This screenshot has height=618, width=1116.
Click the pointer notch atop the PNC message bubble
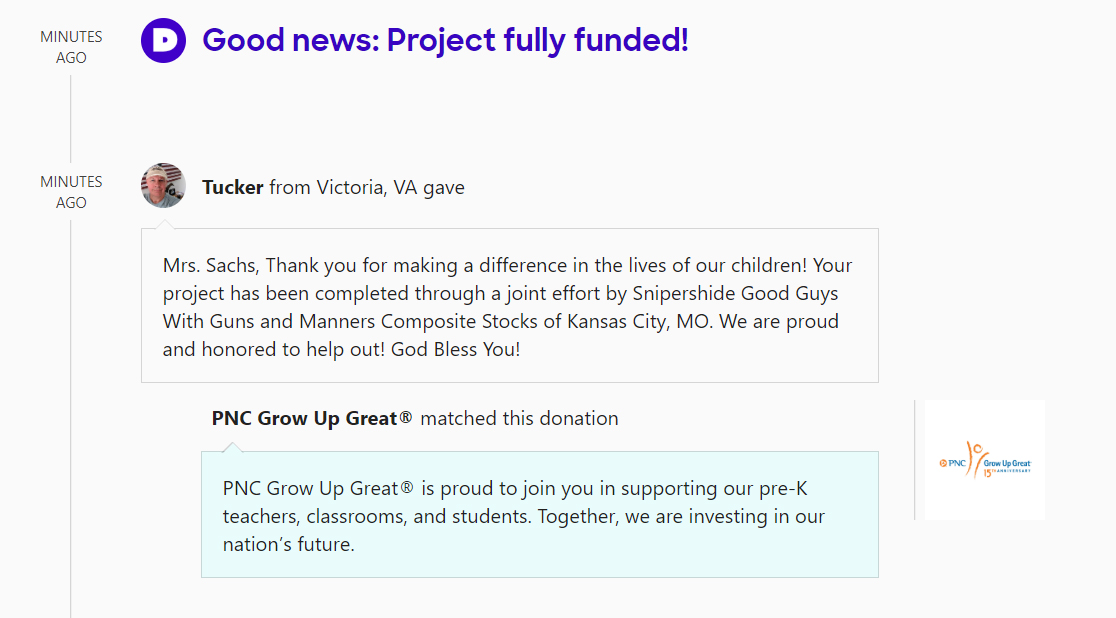[x=232, y=446]
